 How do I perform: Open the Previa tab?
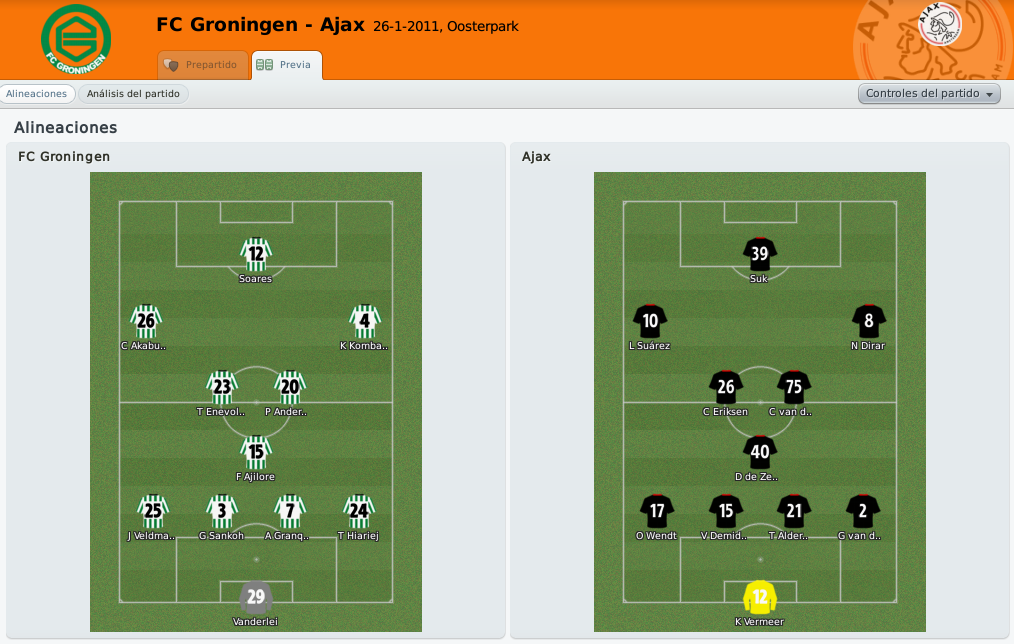[x=286, y=65]
